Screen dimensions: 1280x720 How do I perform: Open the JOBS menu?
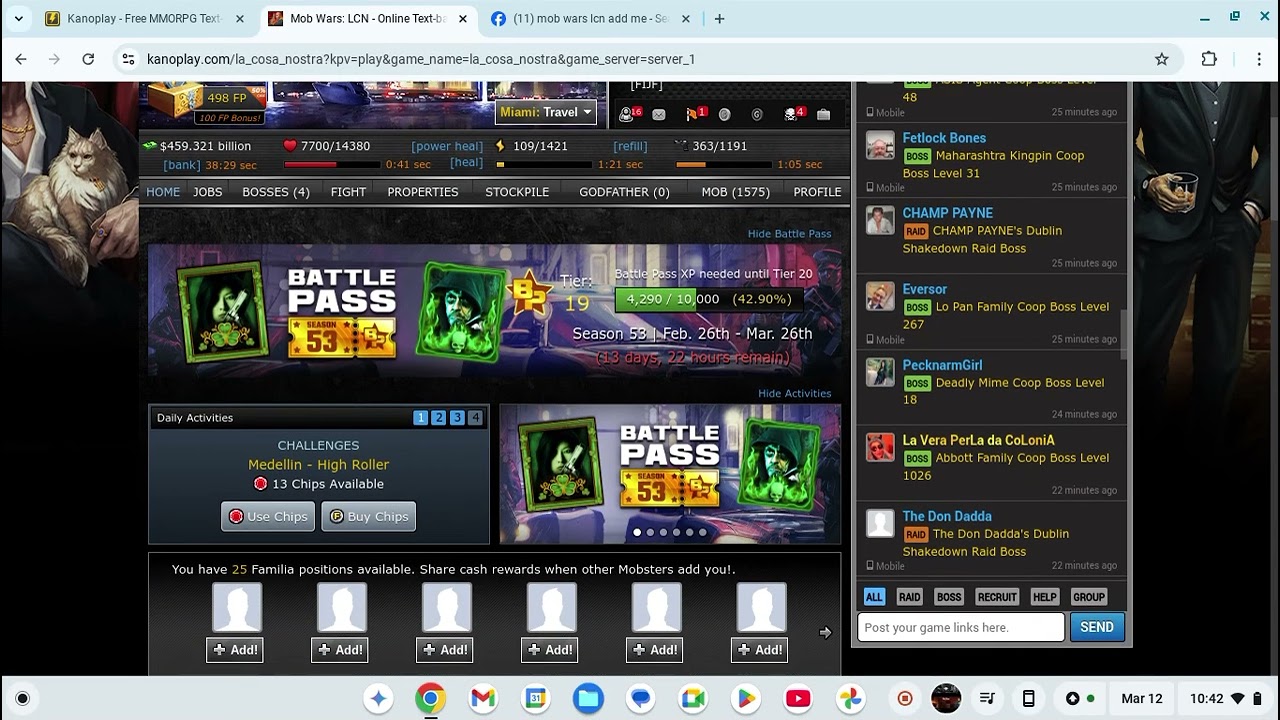(208, 192)
